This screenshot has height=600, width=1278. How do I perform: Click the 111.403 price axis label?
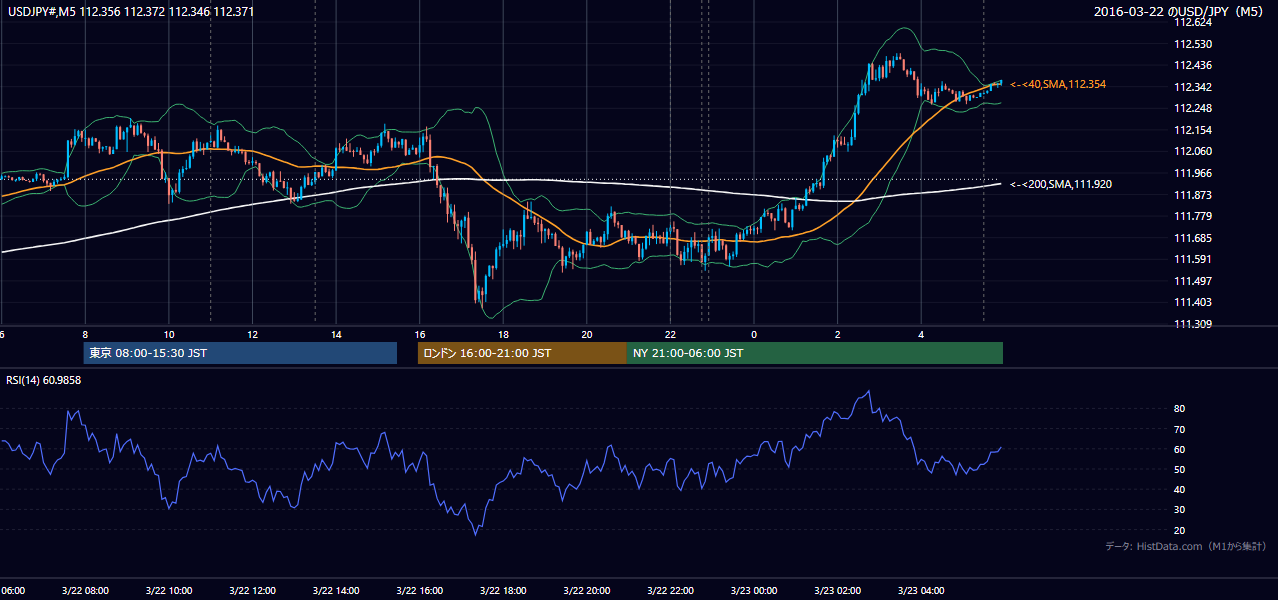(1192, 302)
